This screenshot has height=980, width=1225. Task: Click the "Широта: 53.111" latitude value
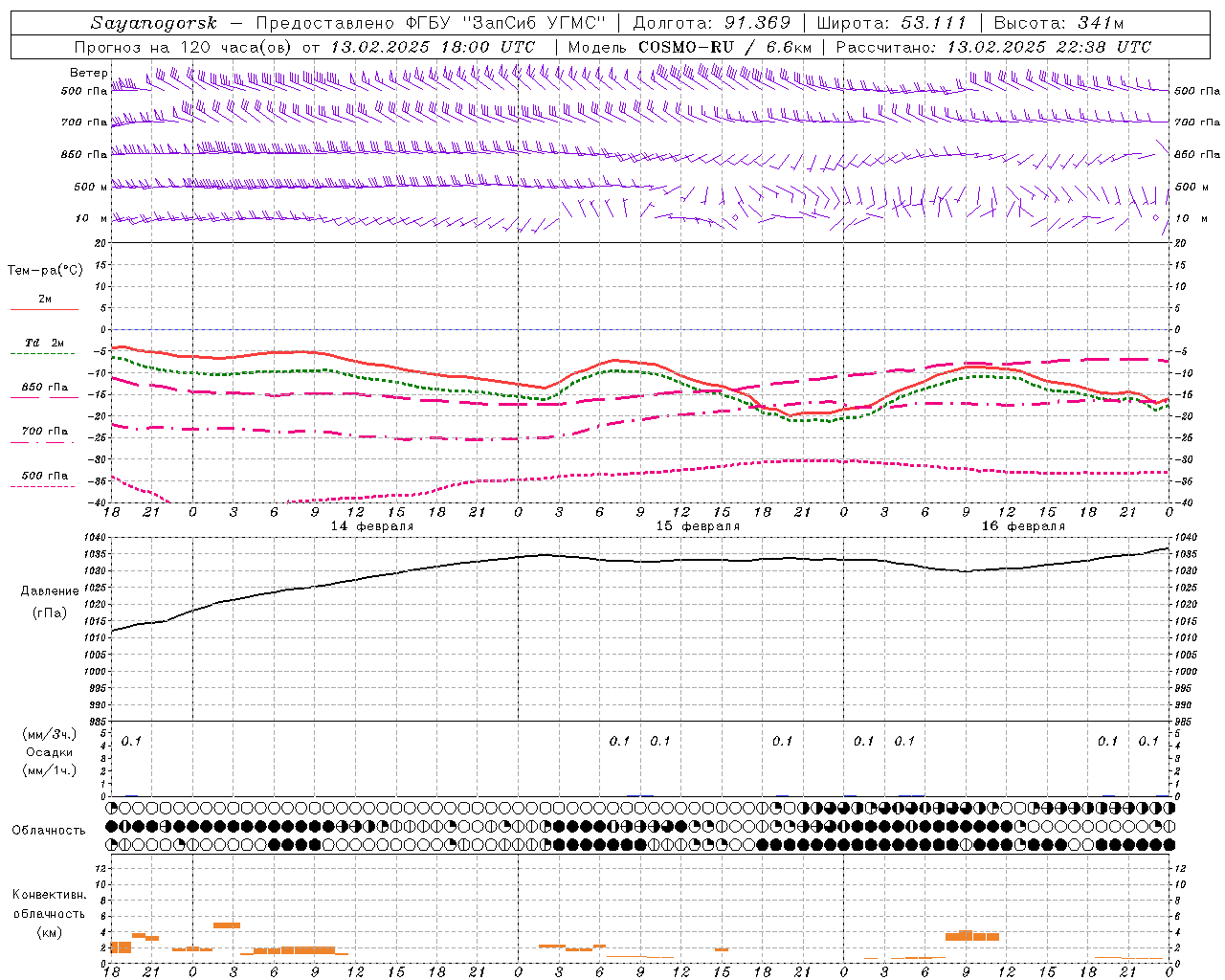[892, 23]
